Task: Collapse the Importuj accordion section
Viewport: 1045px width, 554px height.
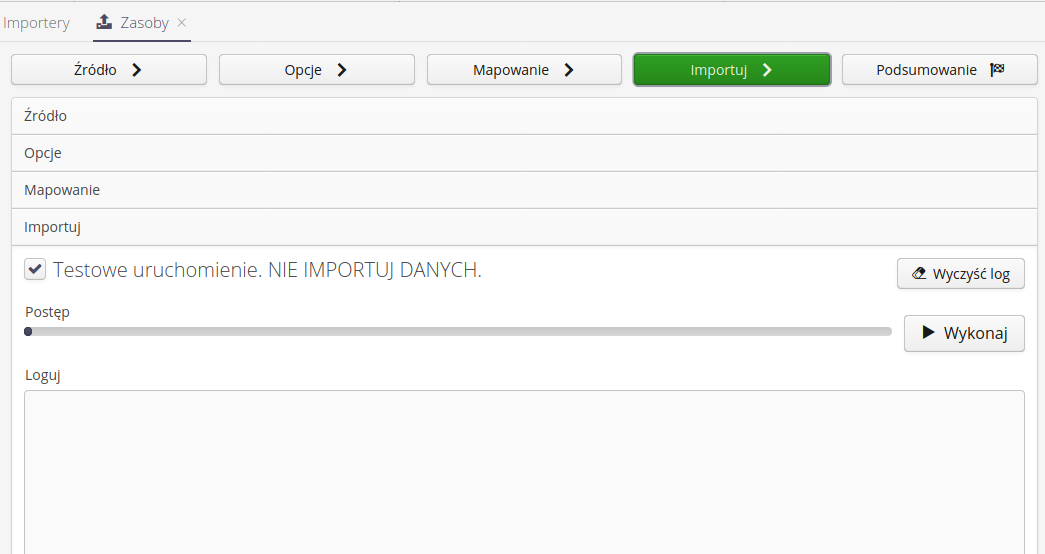Action: click(x=524, y=227)
